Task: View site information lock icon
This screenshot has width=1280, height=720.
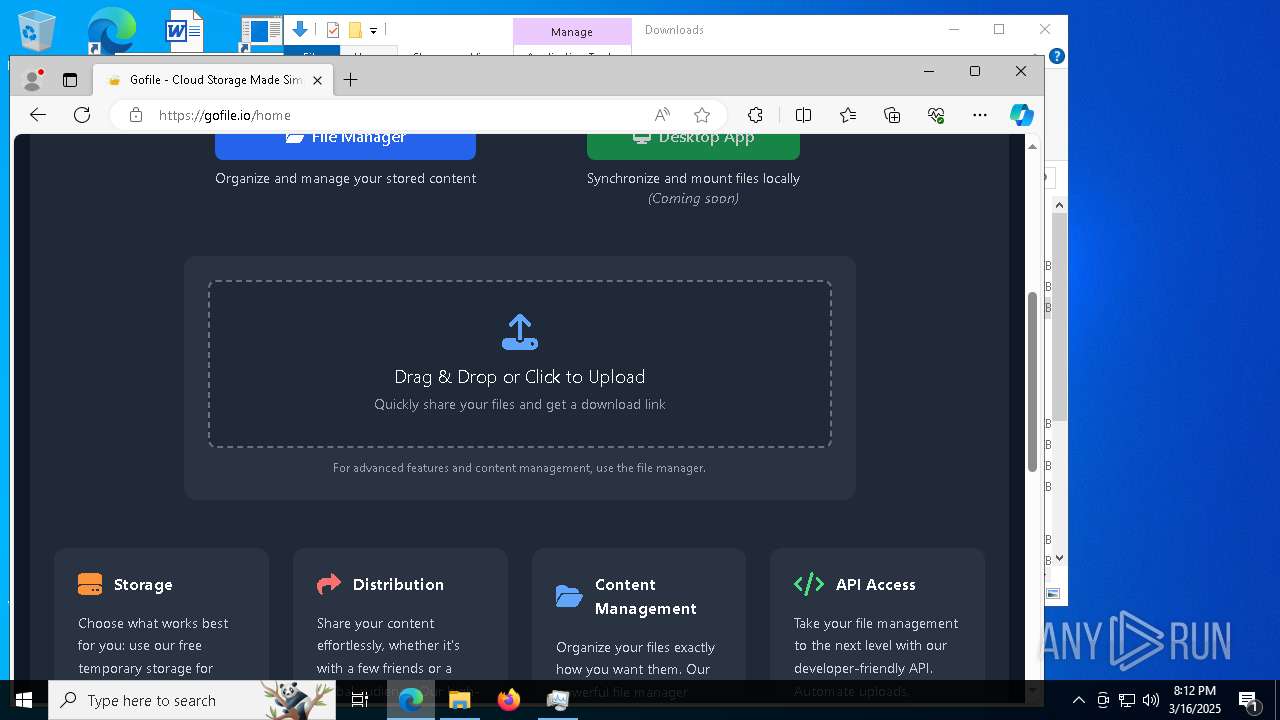Action: click(x=136, y=115)
